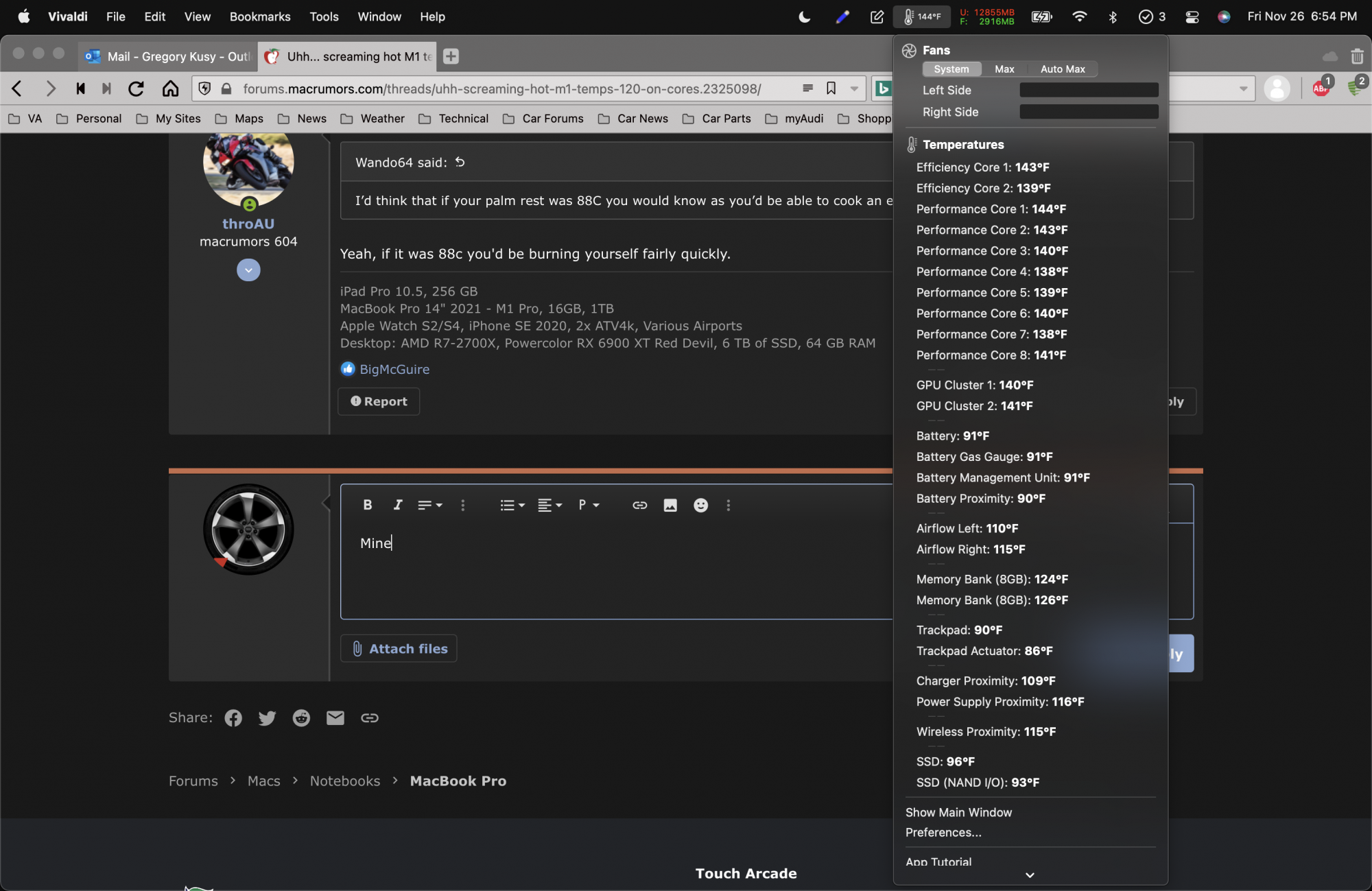Viewport: 1372px width, 891px height.
Task: Open the AdBlock extension icon
Action: [1321, 87]
